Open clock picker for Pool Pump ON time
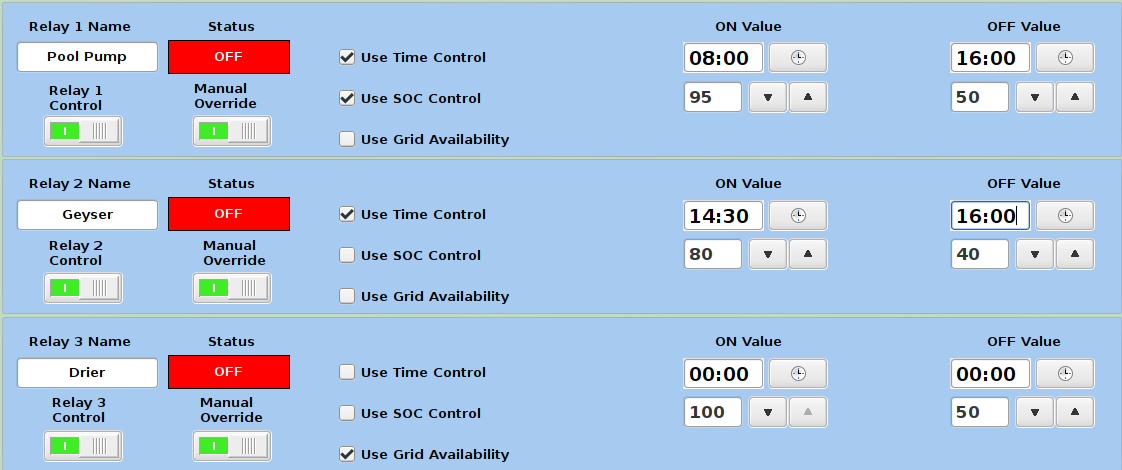 [x=797, y=57]
